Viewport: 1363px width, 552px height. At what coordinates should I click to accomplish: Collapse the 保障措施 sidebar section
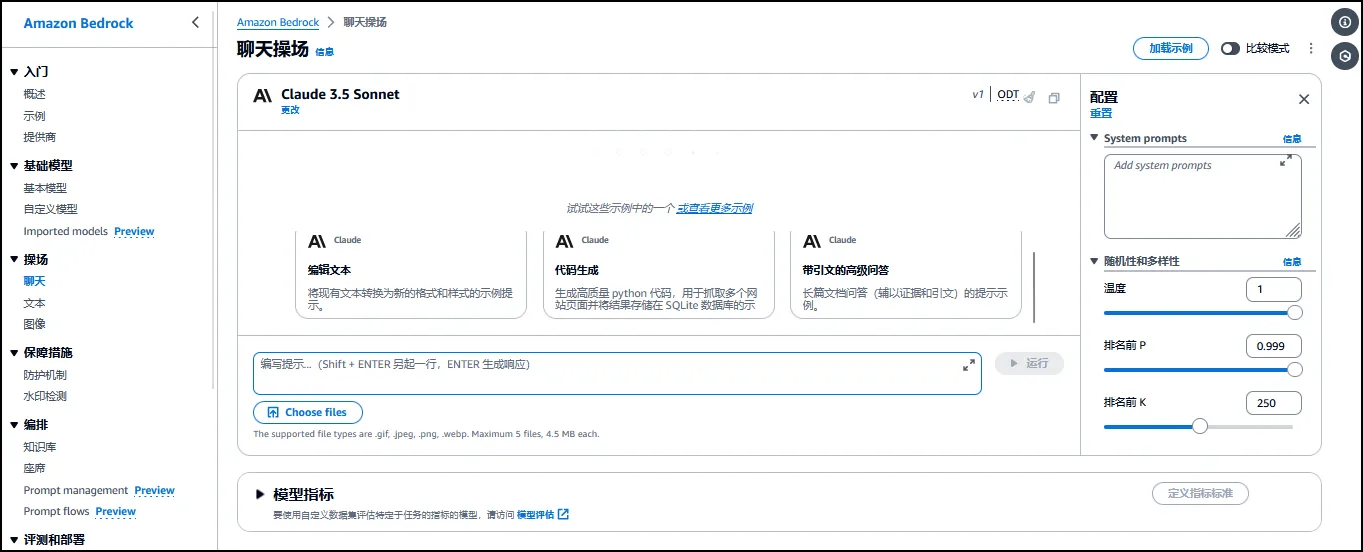click(x=14, y=353)
